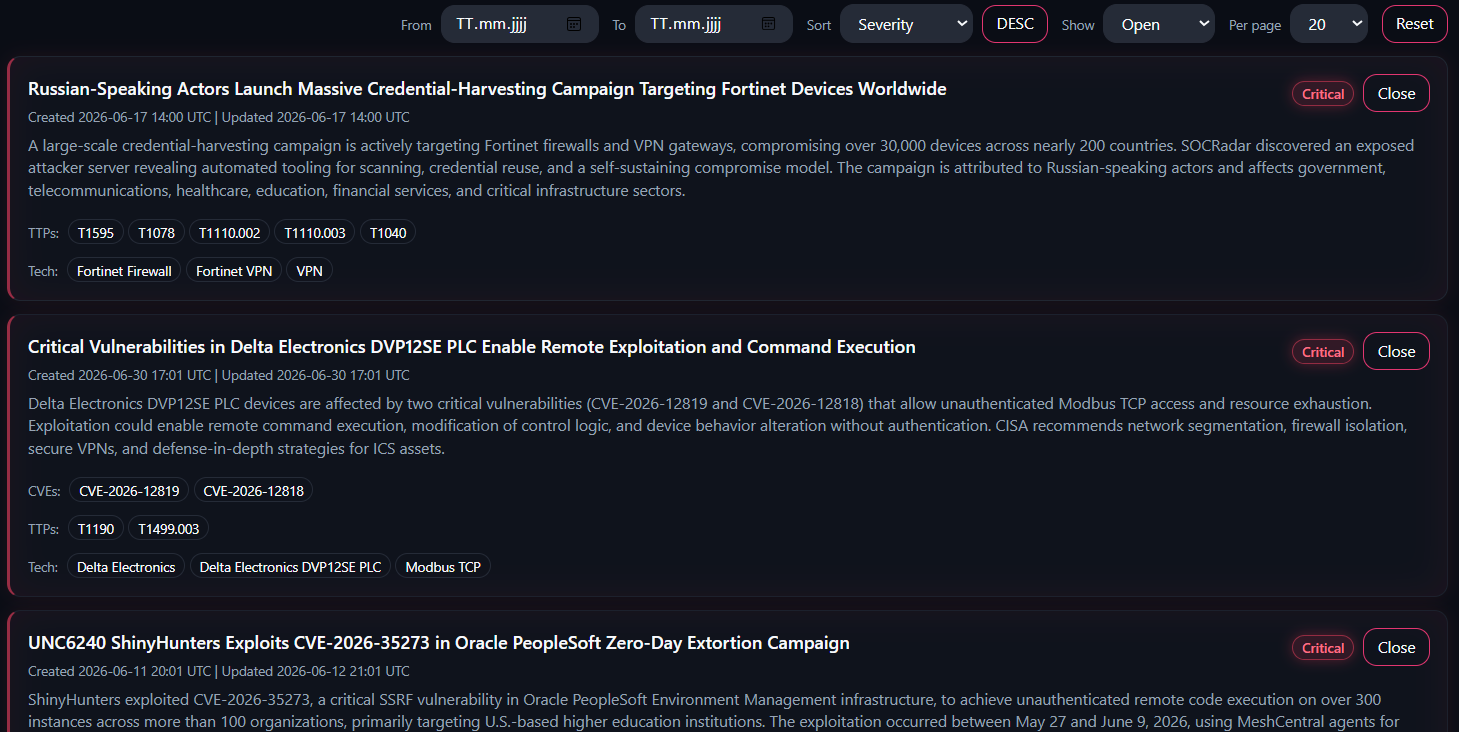
Task: Reset all filters with the Reset button
Action: [1415, 24]
